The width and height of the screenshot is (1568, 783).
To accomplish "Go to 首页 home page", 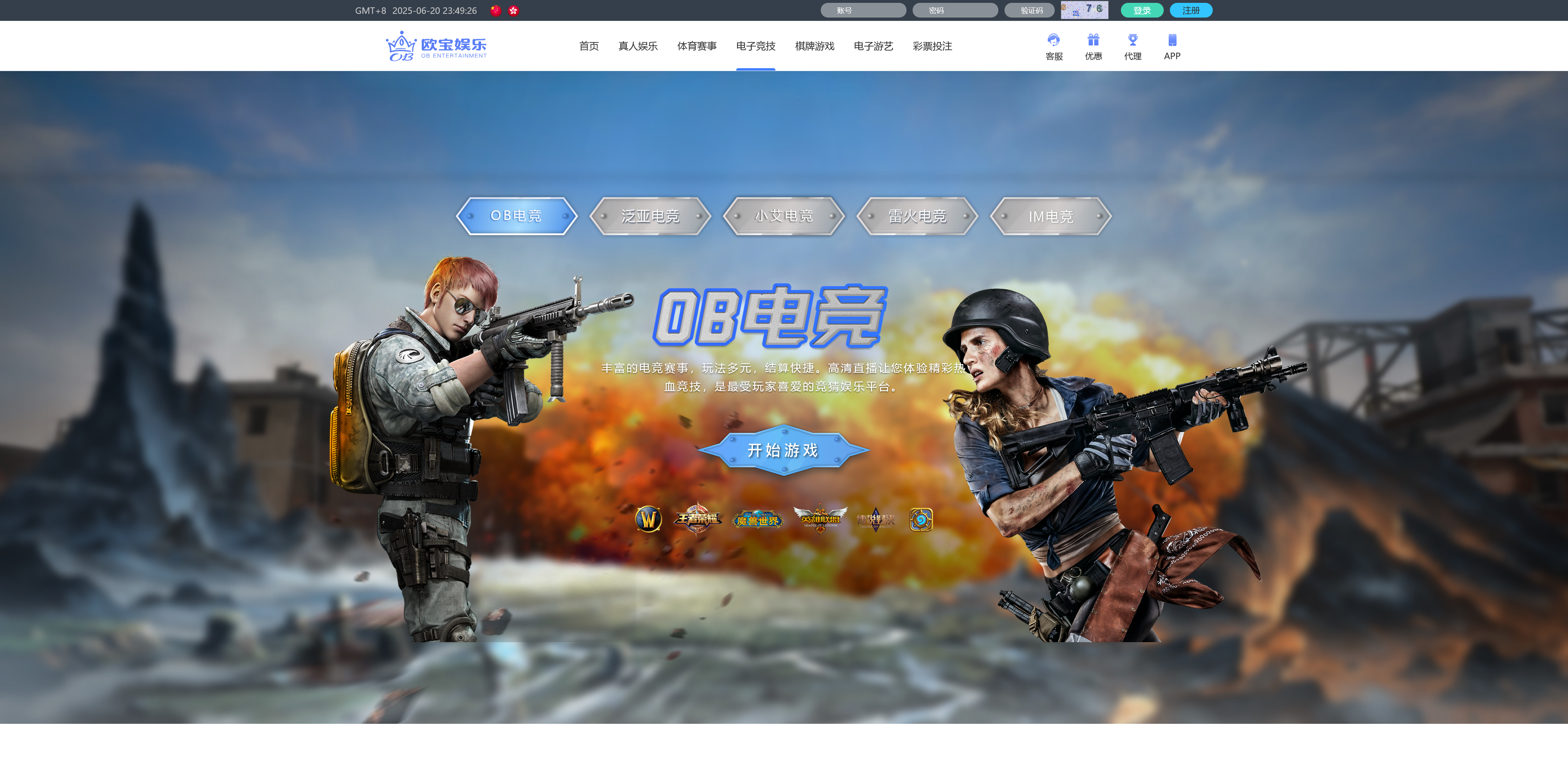I will coord(588,46).
